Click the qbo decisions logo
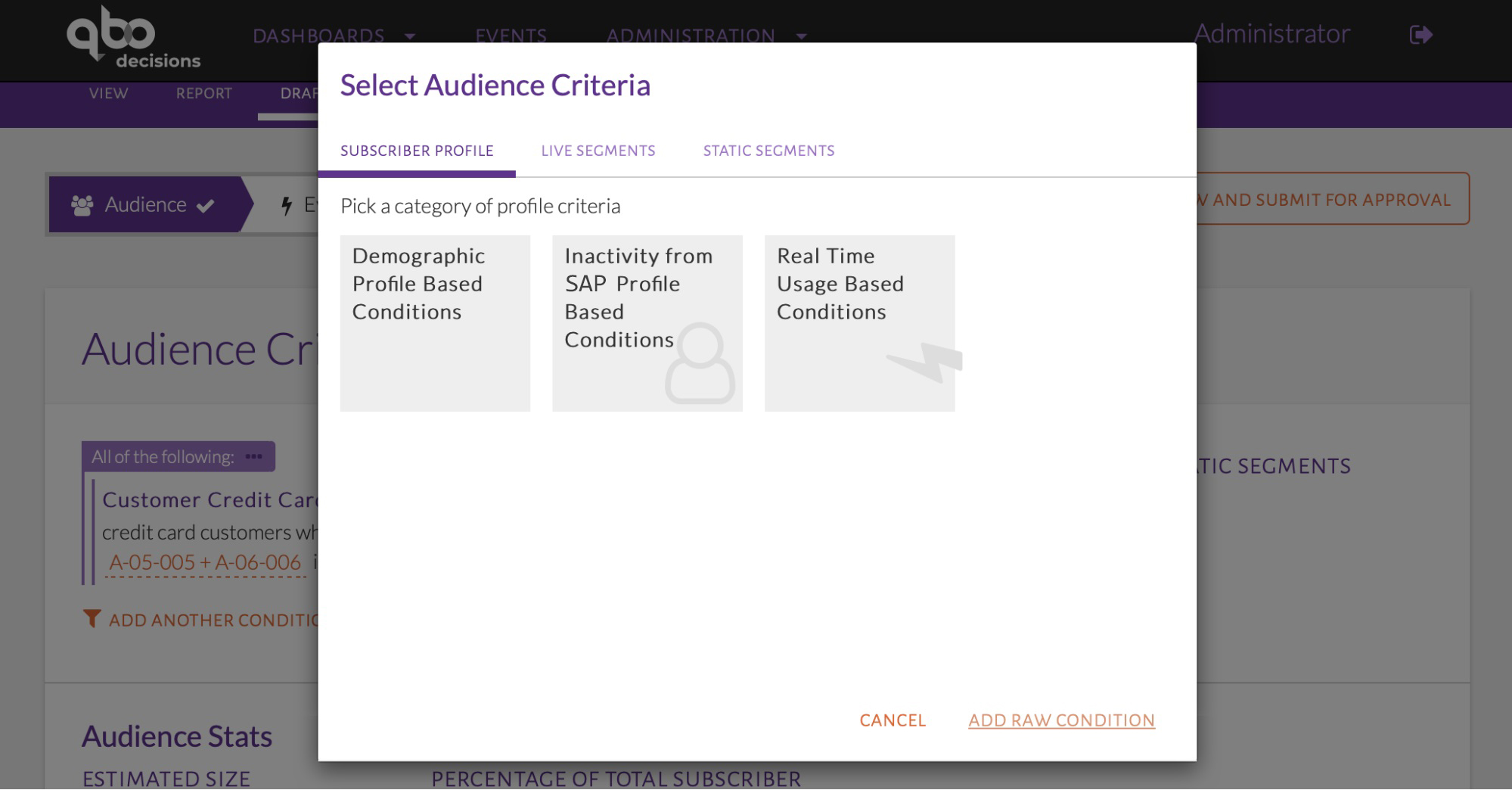1512x790 pixels. (134, 38)
